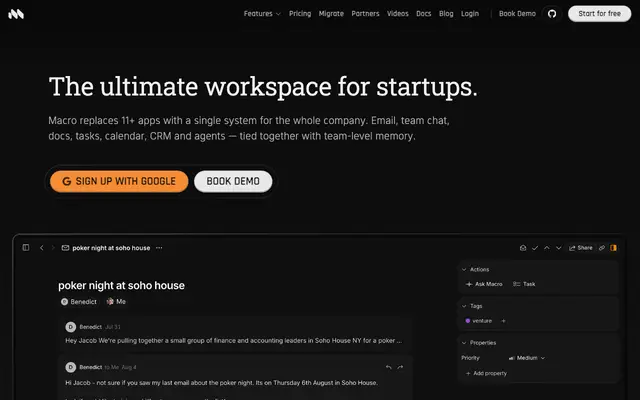
Task: Click Sign Up With Google button
Action: pos(119,181)
